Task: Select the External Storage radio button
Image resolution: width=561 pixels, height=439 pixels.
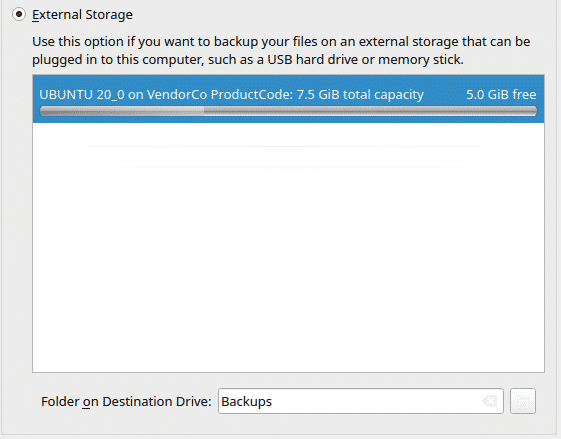Action: click(19, 14)
